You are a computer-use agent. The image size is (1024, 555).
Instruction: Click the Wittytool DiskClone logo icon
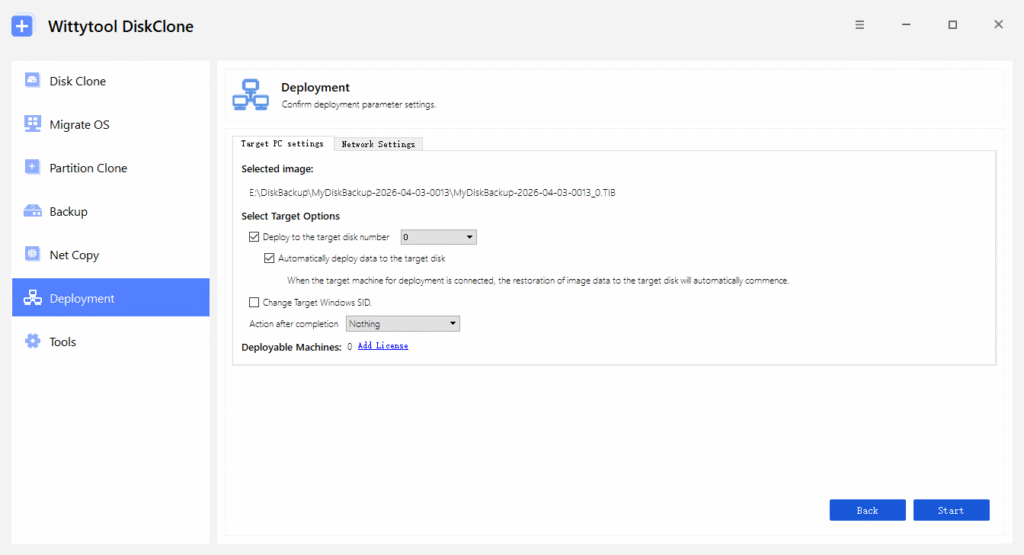(x=22, y=26)
